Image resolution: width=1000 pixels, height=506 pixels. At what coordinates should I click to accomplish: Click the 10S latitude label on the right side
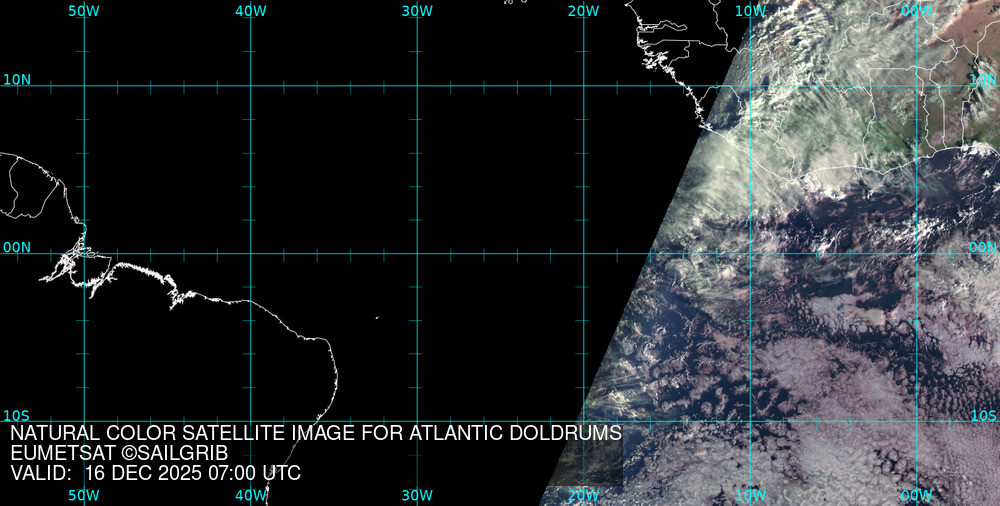(983, 415)
